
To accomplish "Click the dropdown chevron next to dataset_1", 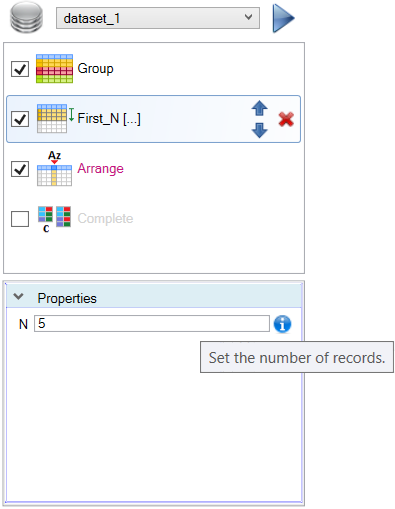I will [248, 17].
